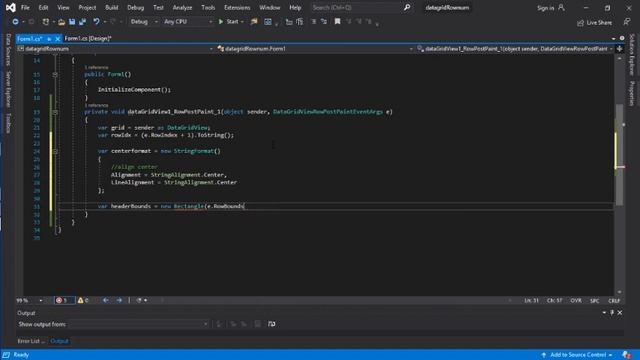640x360 pixels.
Task: Click the split editor icon at right
Action: tap(620, 49)
